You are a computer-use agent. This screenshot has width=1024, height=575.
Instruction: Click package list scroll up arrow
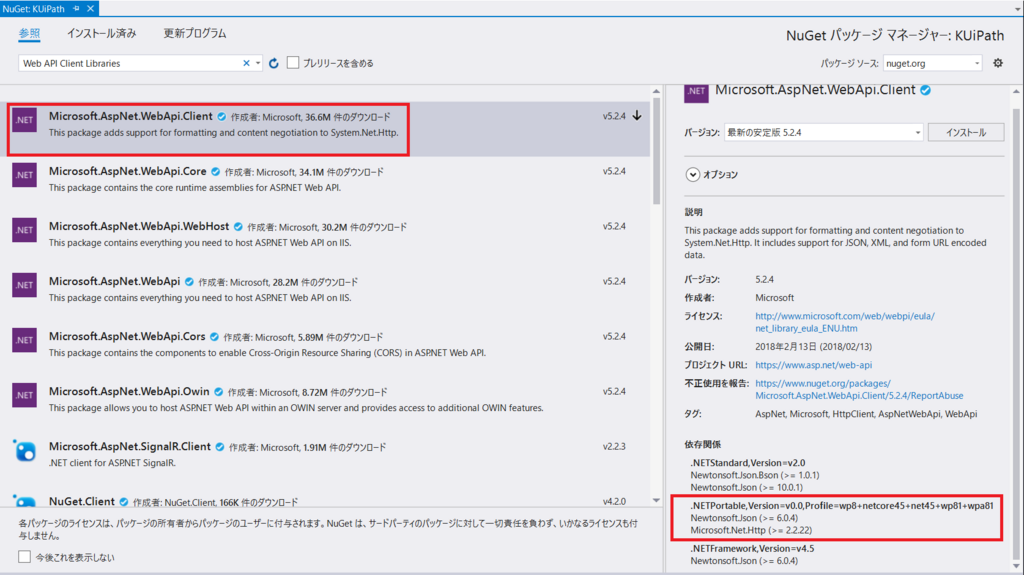(656, 91)
